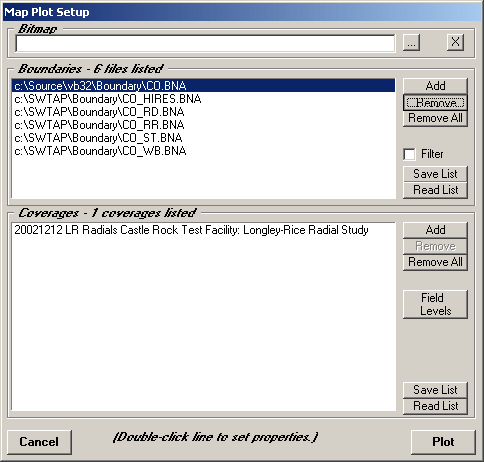484x462 pixels.
Task: Read a saved Boundaries list
Action: pos(435,190)
